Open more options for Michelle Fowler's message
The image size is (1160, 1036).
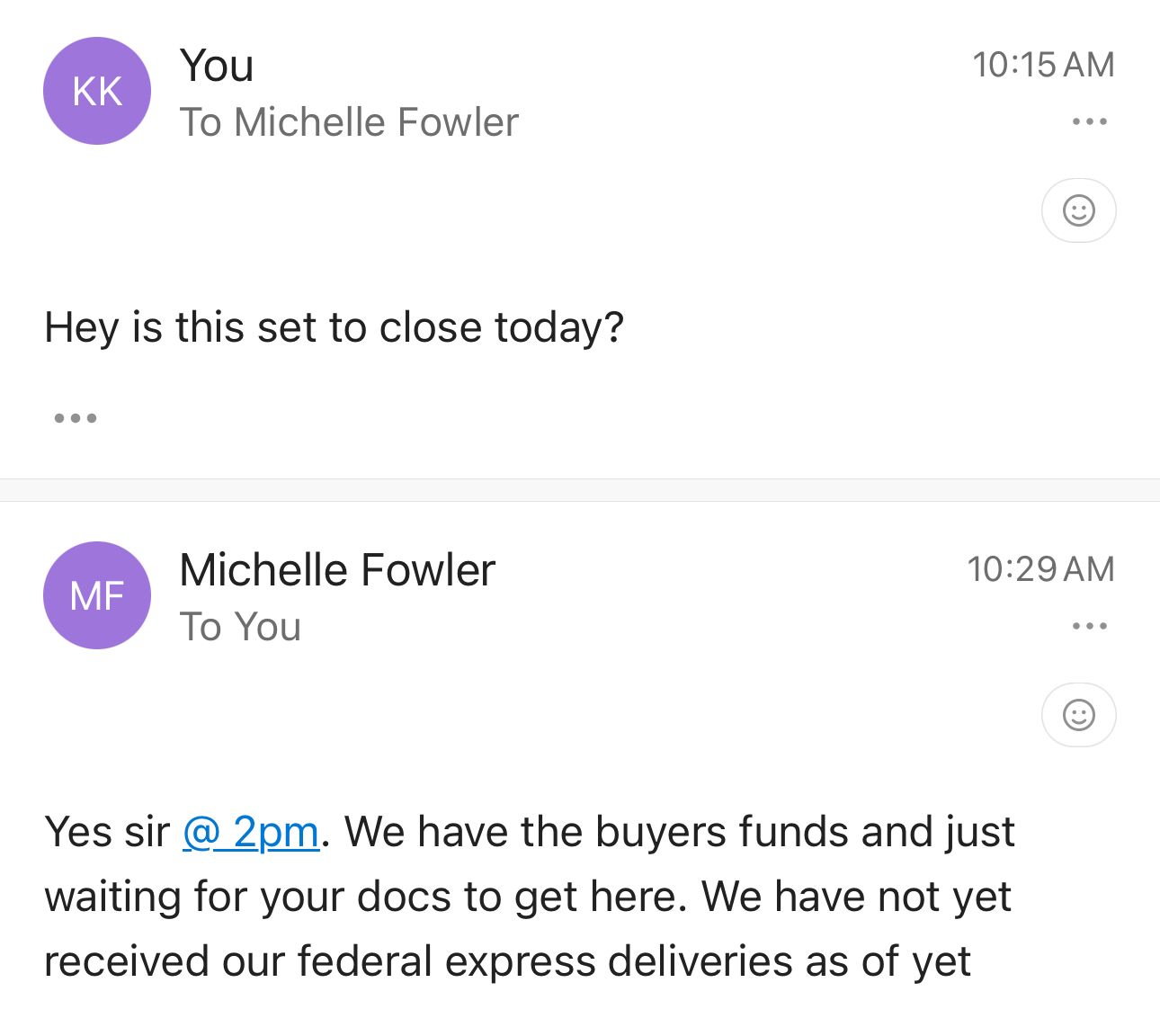pos(1089,626)
